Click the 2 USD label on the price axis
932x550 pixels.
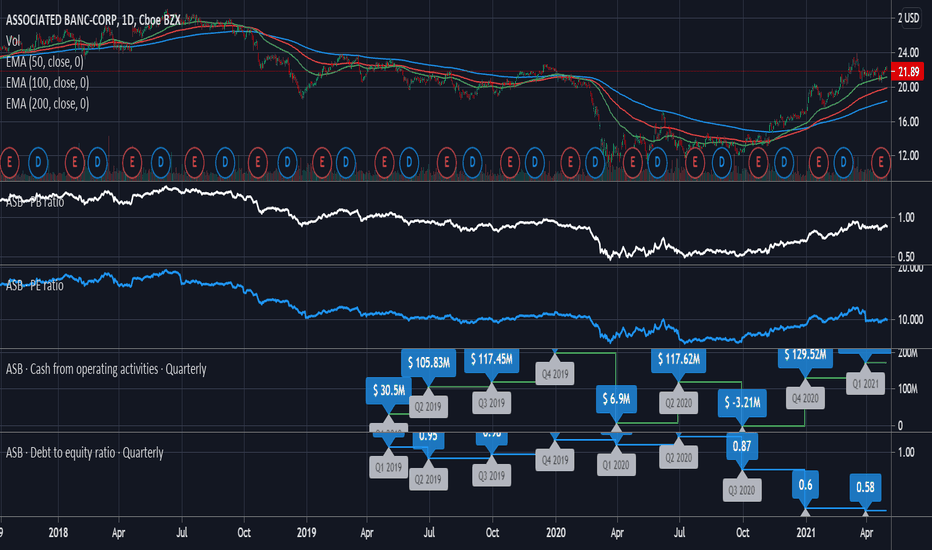(x=908, y=18)
